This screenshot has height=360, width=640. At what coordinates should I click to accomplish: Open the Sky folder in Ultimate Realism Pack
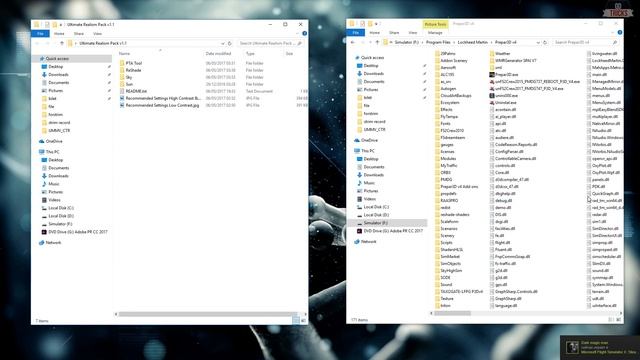pyautogui.click(x=129, y=77)
